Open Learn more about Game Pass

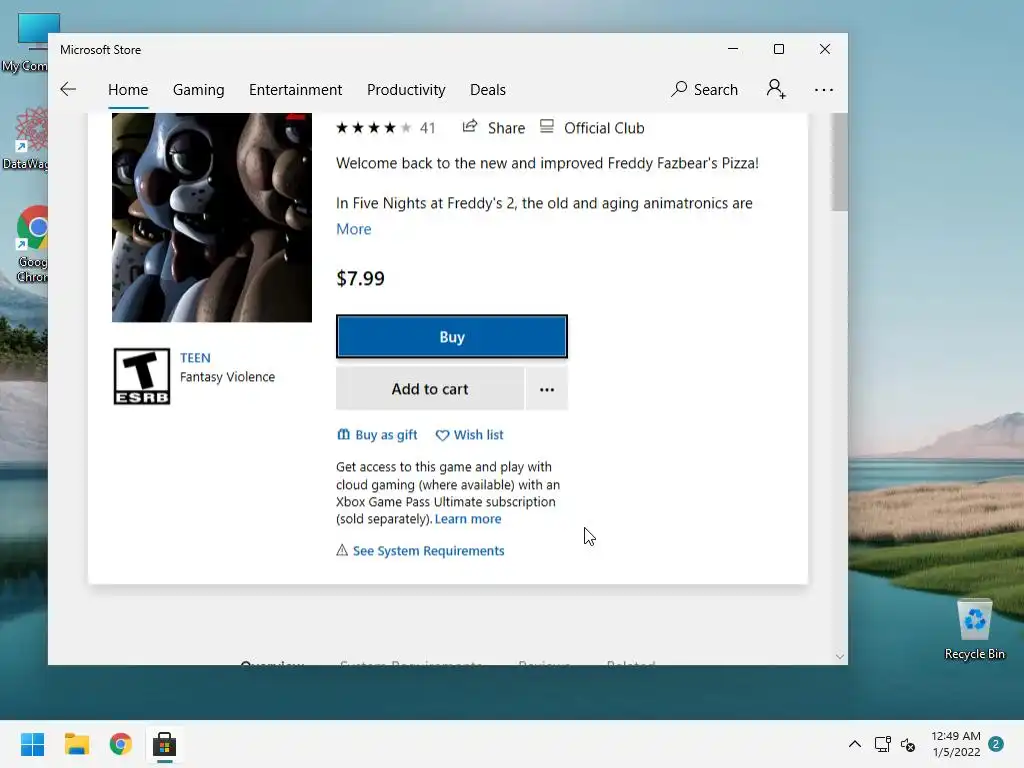(x=468, y=519)
